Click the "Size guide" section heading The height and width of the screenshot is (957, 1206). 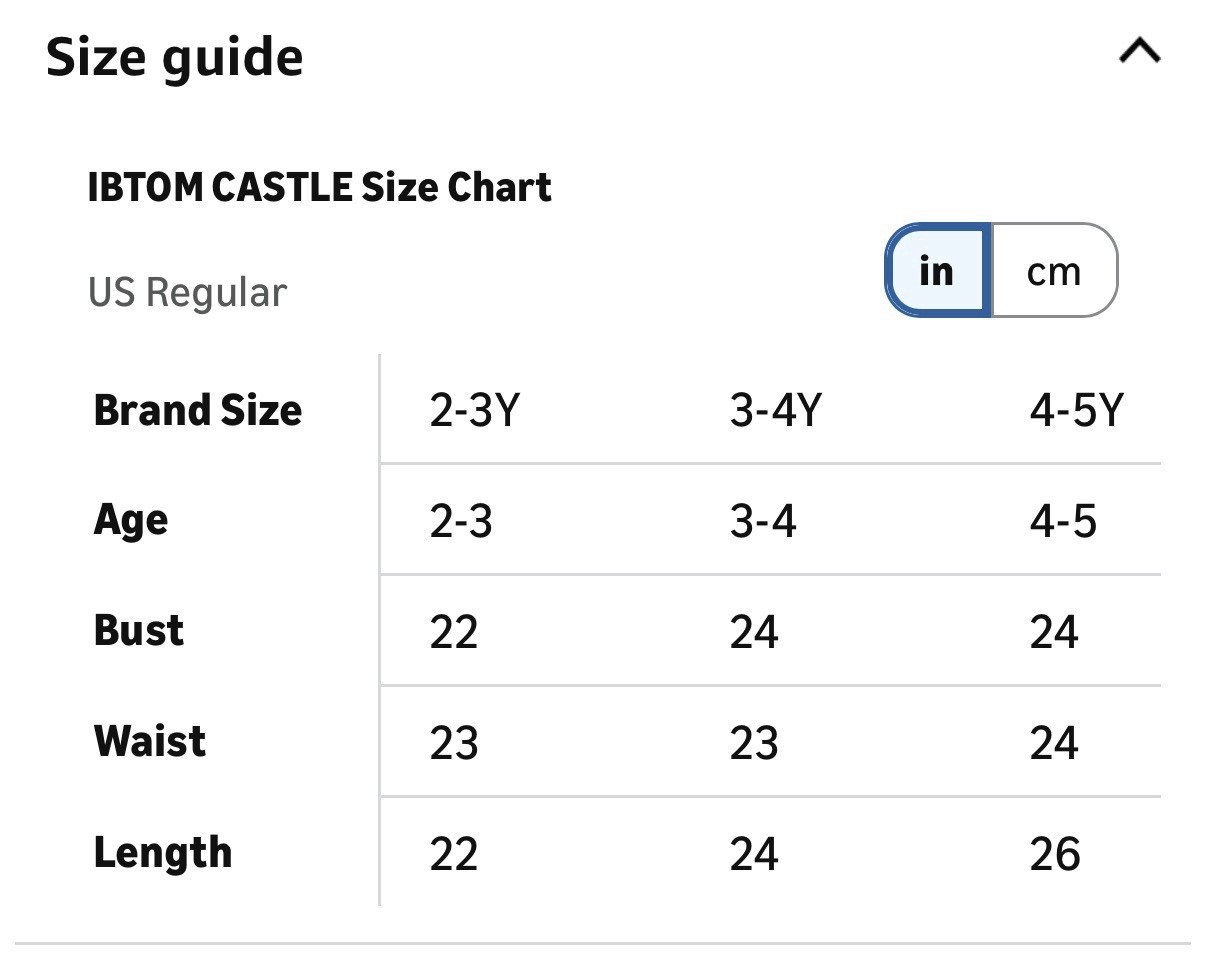[175, 56]
